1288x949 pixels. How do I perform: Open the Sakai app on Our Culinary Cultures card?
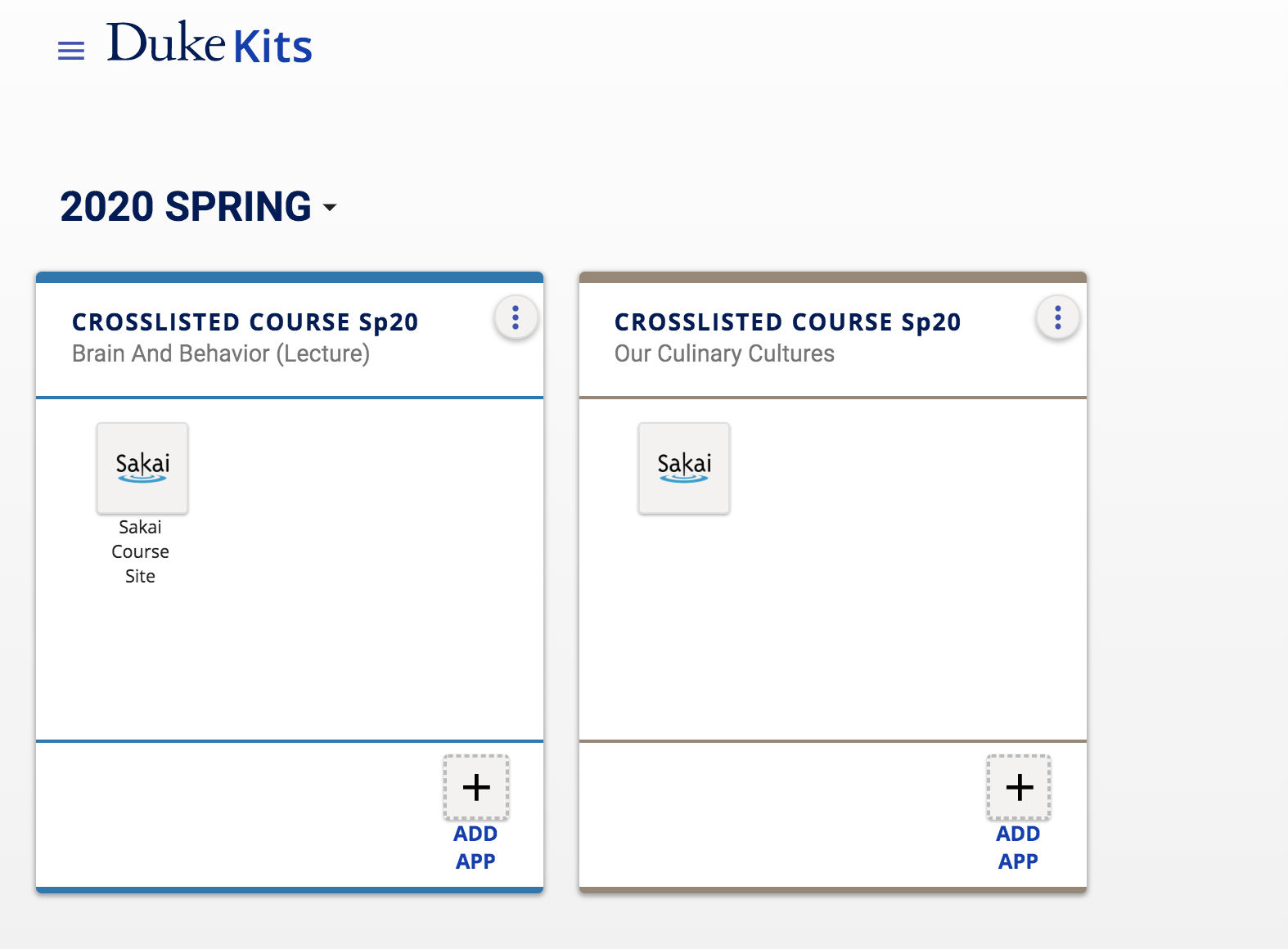pos(684,468)
